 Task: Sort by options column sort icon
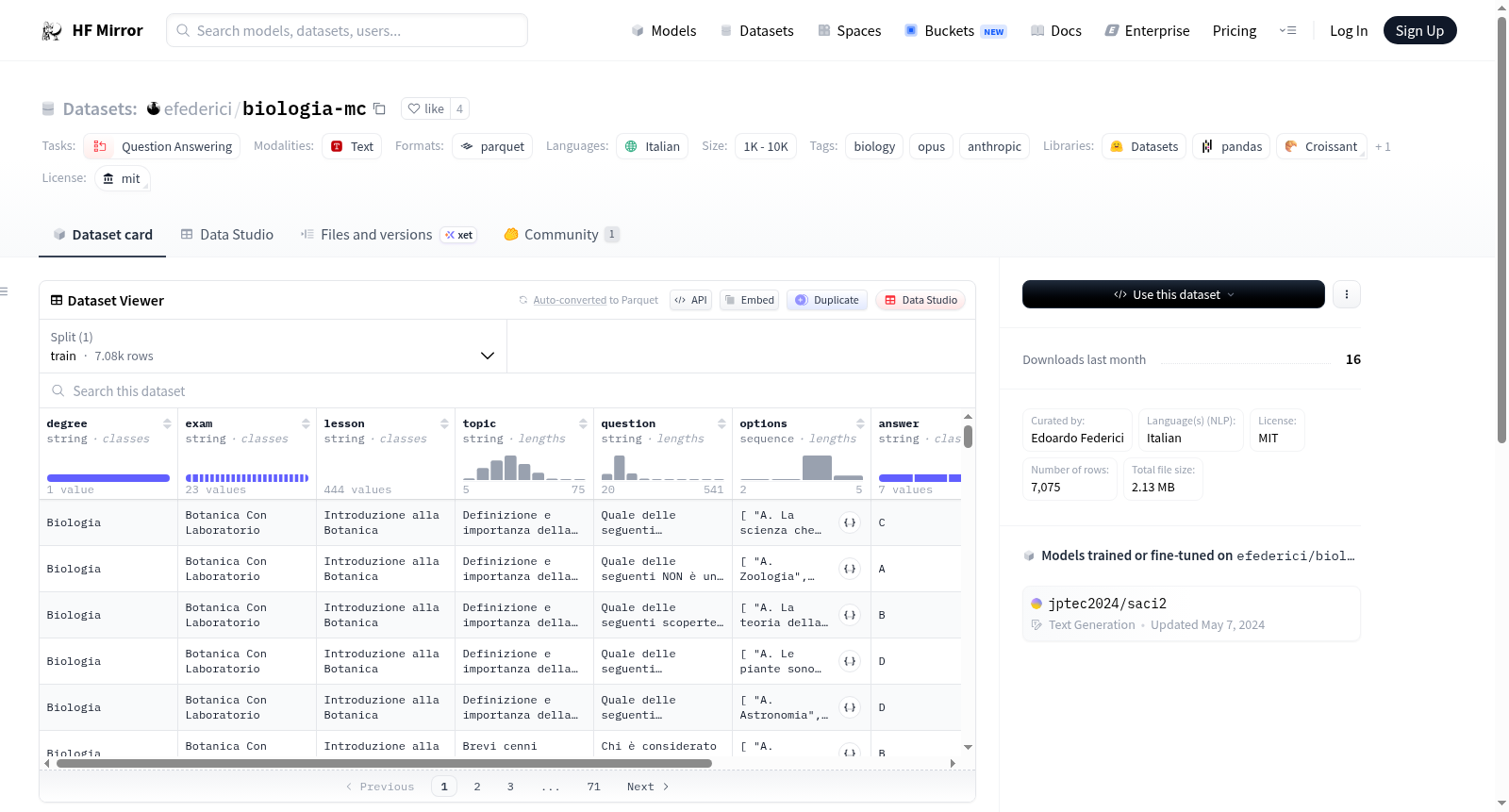point(860,423)
